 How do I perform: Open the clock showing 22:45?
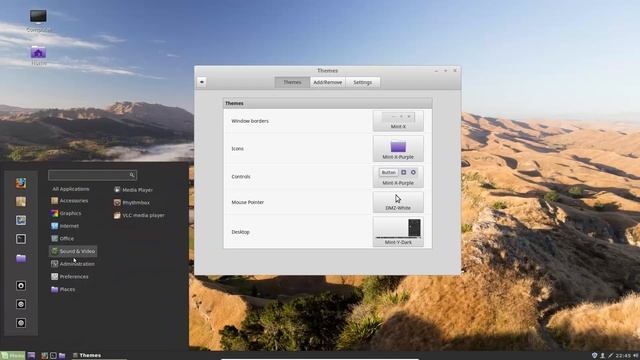623,356
